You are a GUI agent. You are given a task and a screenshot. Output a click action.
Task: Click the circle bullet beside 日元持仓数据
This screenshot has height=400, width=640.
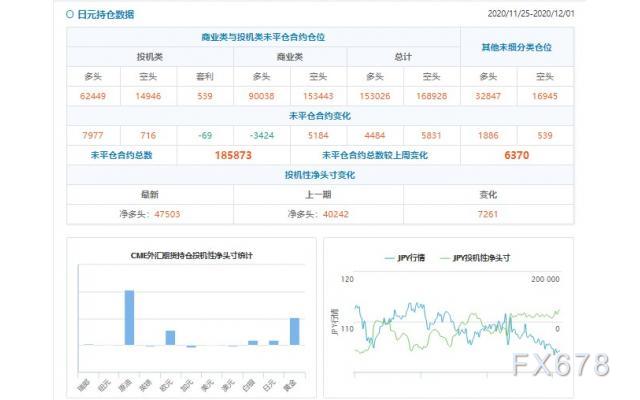[70, 14]
